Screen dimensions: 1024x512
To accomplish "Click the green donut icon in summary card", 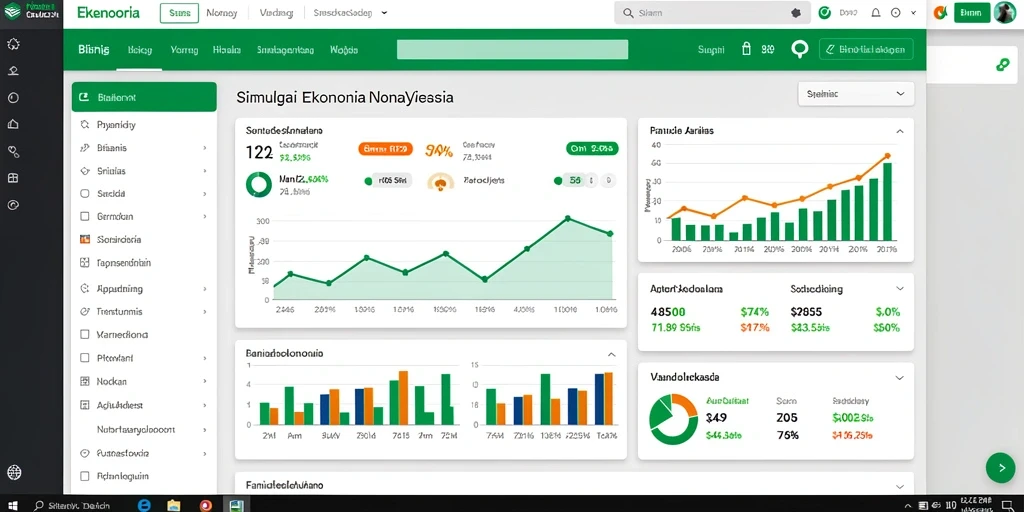I will pos(259,185).
